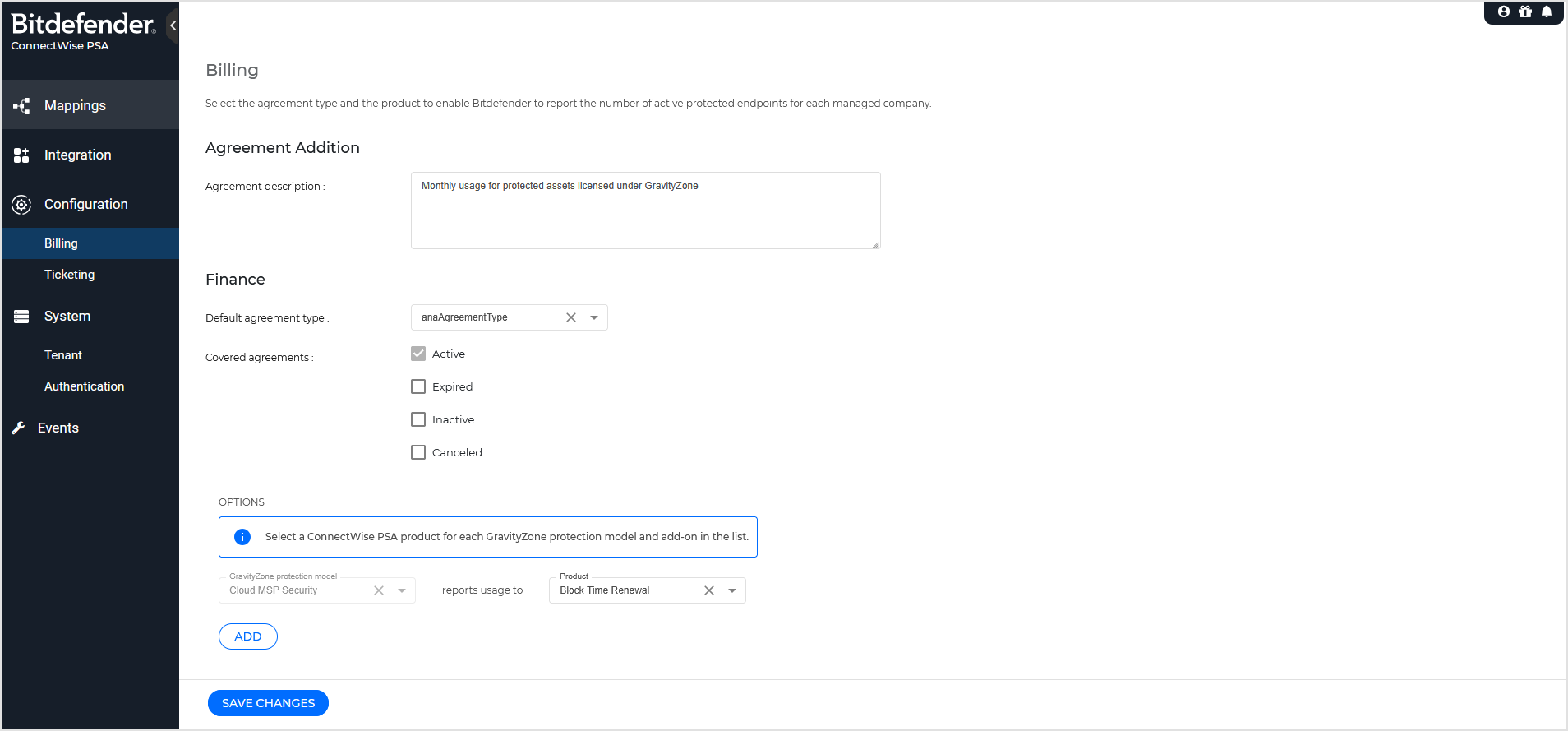Select Billing in the sidebar
This screenshot has height=731, width=1568.
90,243
